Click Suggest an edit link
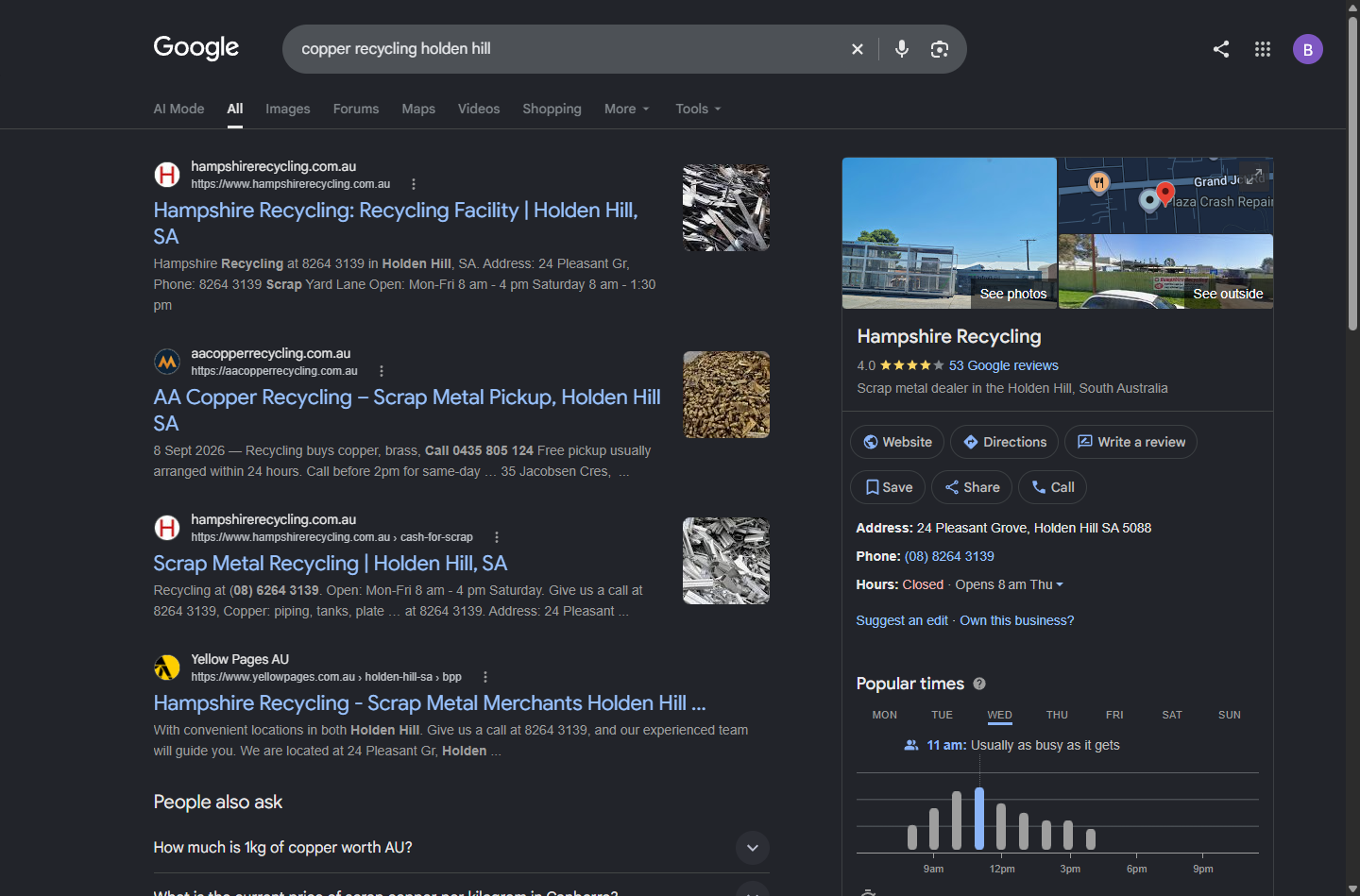This screenshot has width=1360, height=896. pyautogui.click(x=902, y=620)
